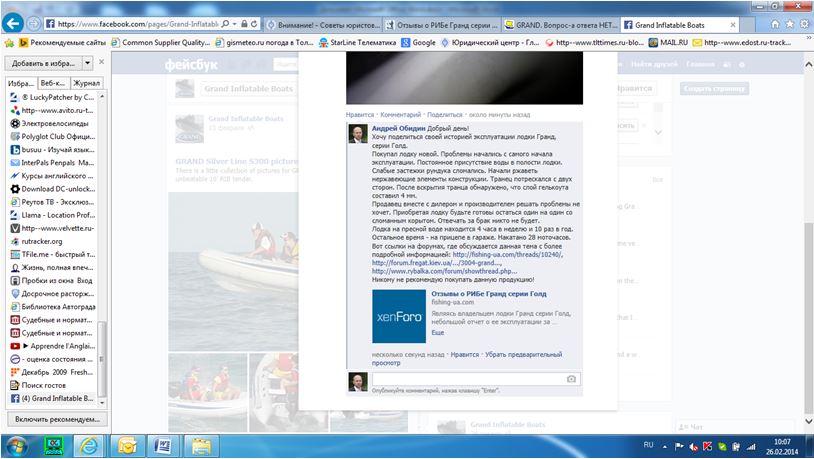The height and width of the screenshot is (459, 814).
Task: Open 'Common Supplier Quality...' favorite
Action: 161,43
